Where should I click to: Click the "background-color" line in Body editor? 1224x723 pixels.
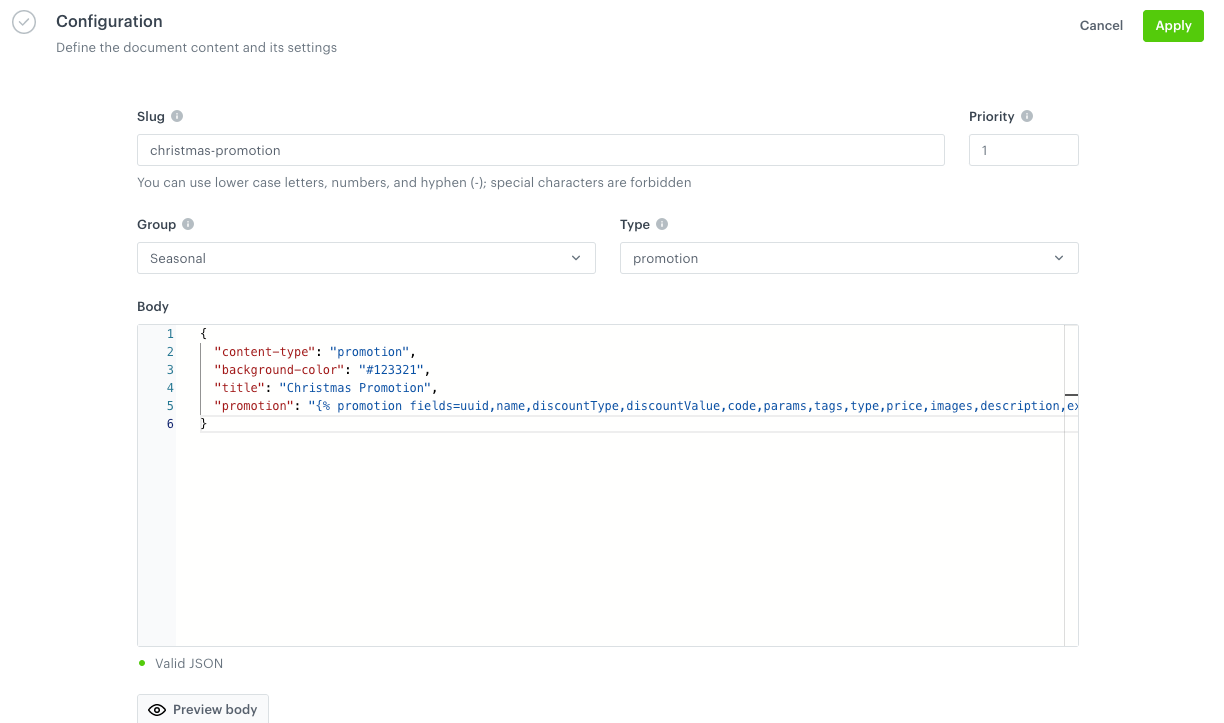pos(320,370)
